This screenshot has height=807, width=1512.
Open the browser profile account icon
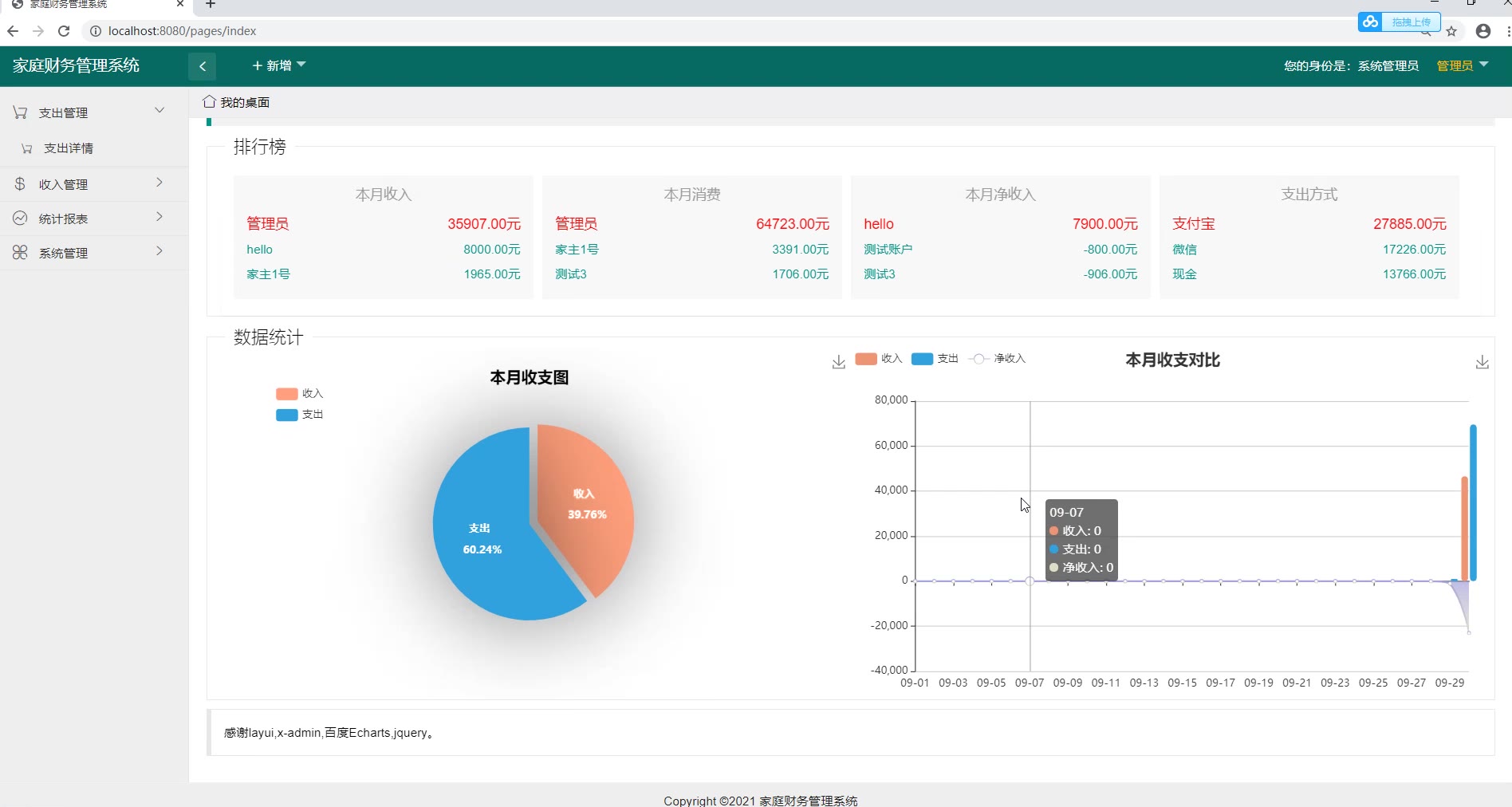point(1483,31)
